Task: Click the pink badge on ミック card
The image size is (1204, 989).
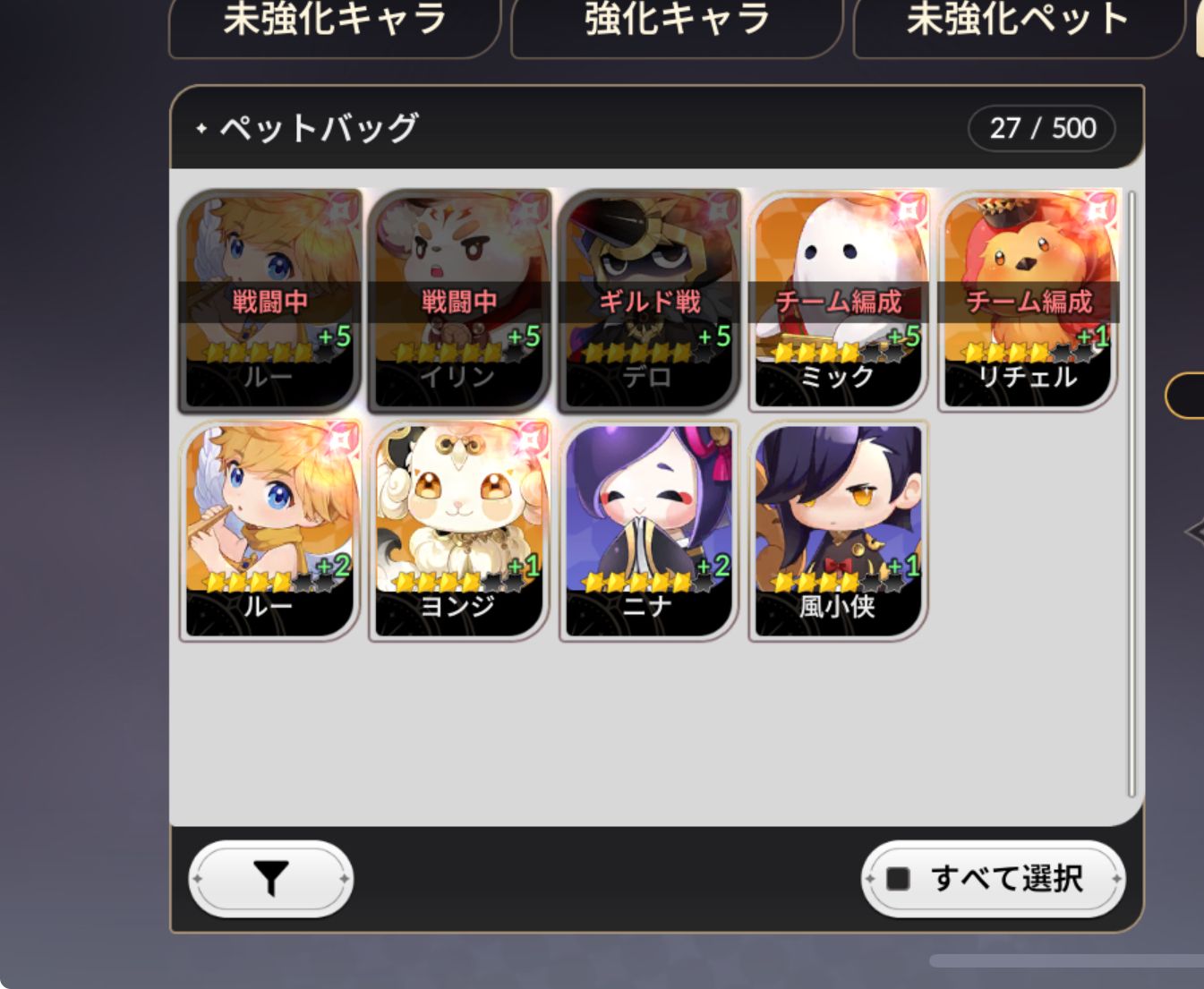Action: pos(909,210)
